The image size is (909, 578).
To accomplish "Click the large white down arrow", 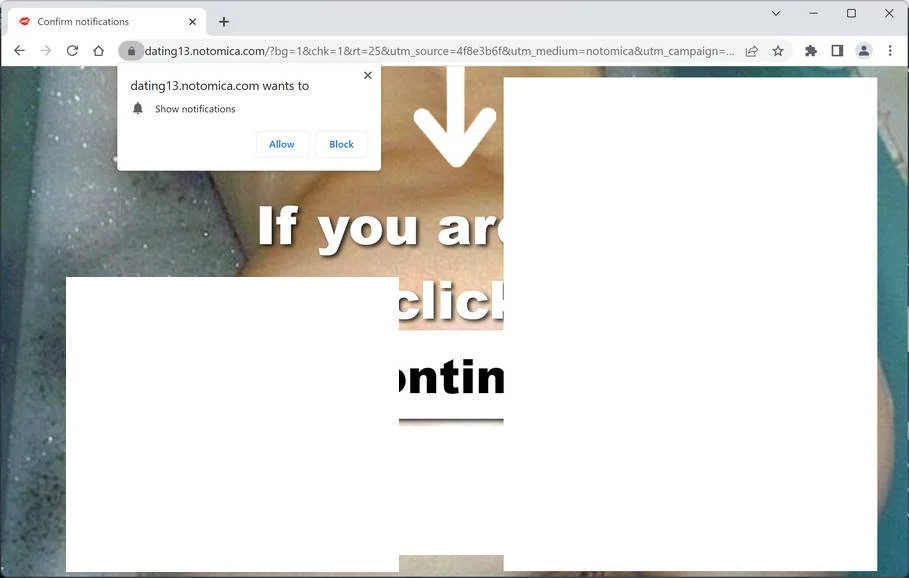I will pyautogui.click(x=455, y=116).
